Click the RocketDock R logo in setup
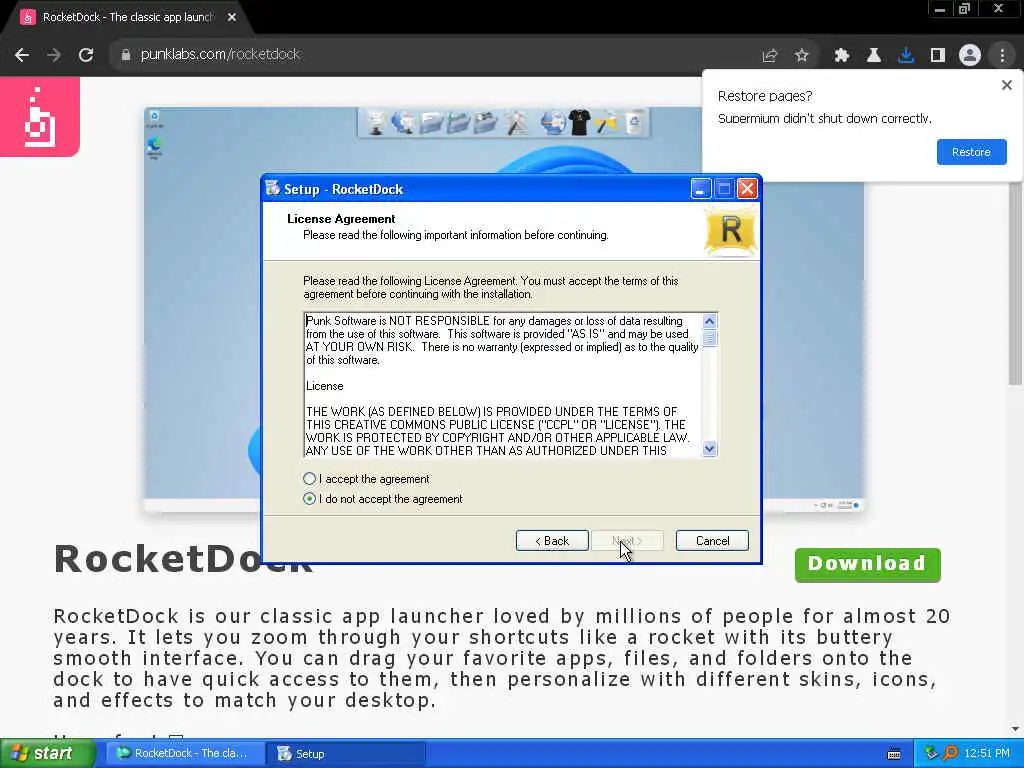The width and height of the screenshot is (1024, 768). (x=731, y=231)
